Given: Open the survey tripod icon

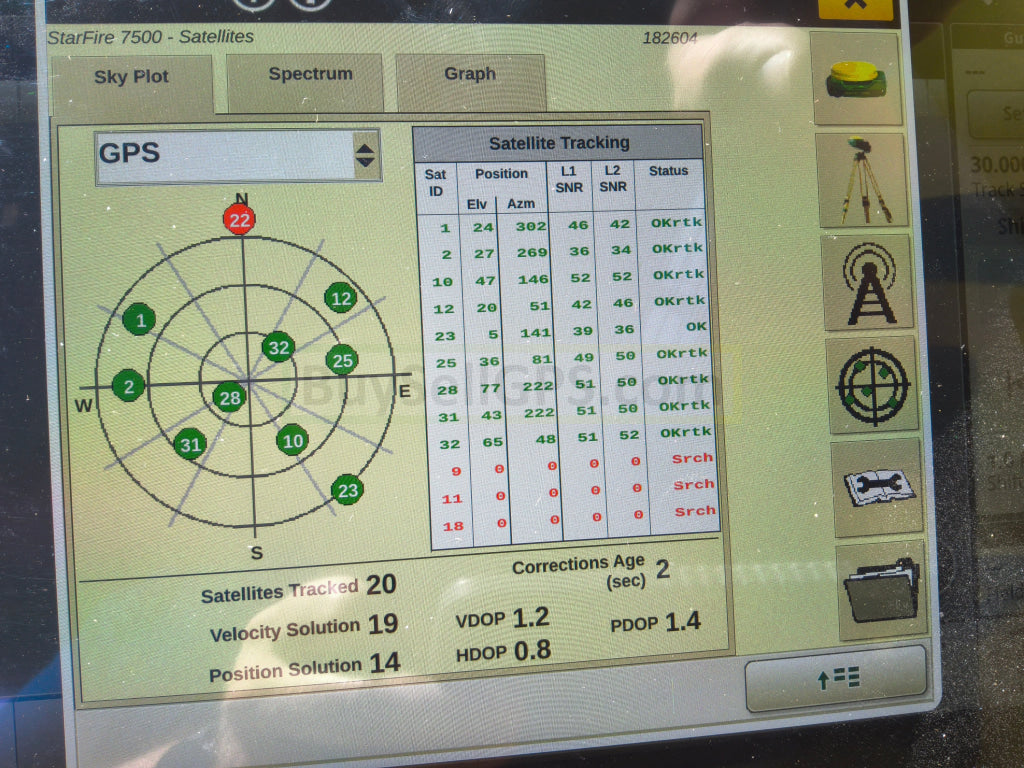Looking at the screenshot, I should pyautogui.click(x=862, y=180).
